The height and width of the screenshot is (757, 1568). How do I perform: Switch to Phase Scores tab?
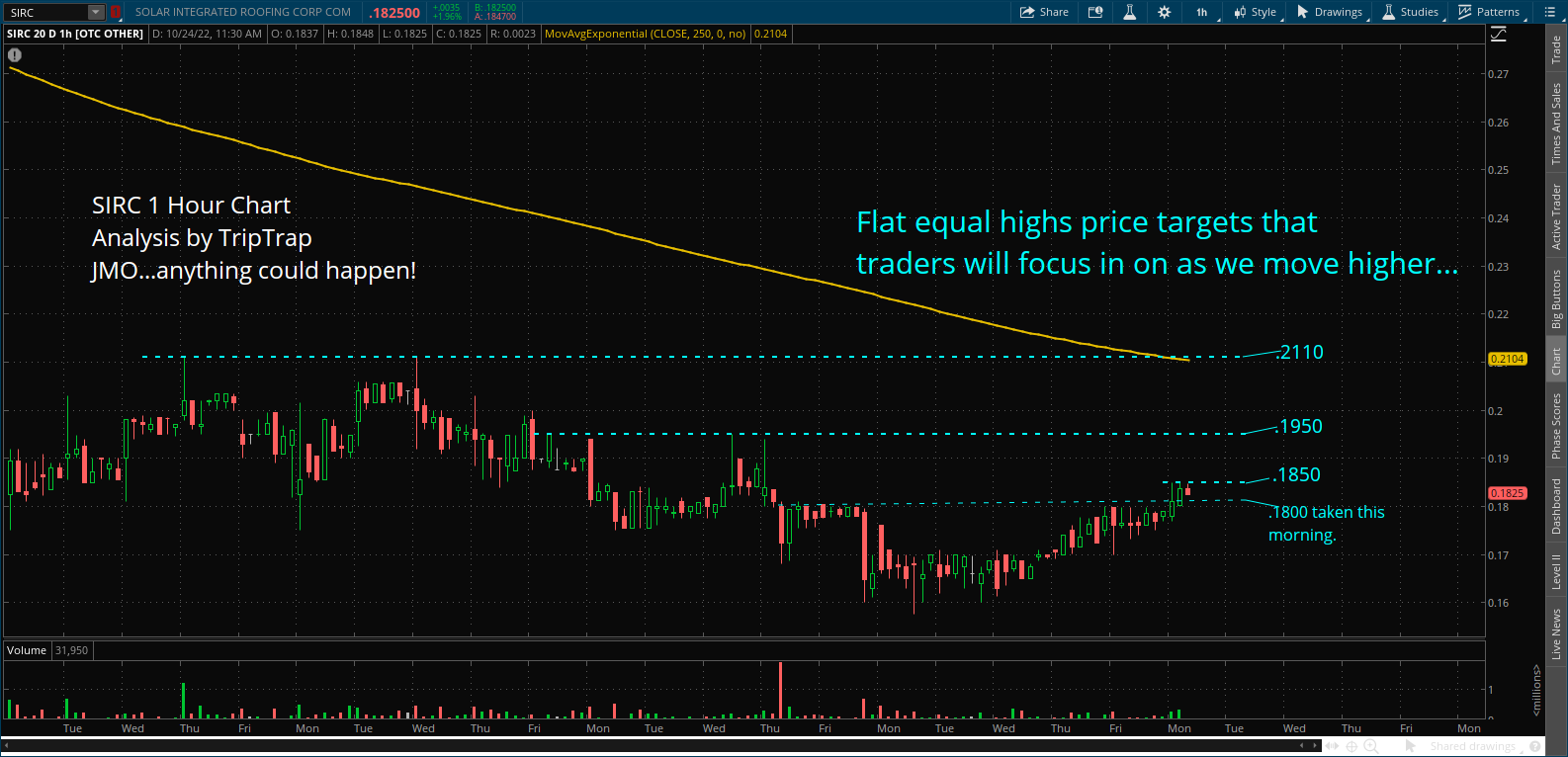(1556, 426)
